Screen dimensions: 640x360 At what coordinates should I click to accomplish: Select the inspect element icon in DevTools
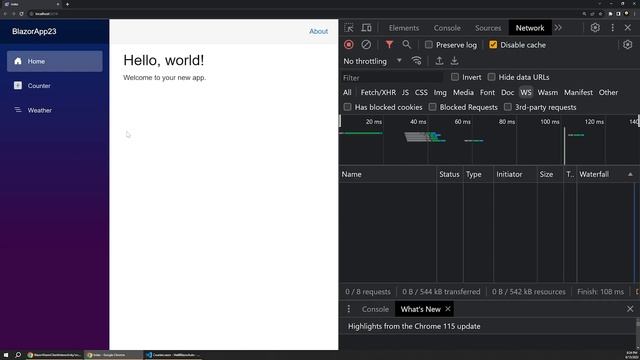click(x=349, y=28)
